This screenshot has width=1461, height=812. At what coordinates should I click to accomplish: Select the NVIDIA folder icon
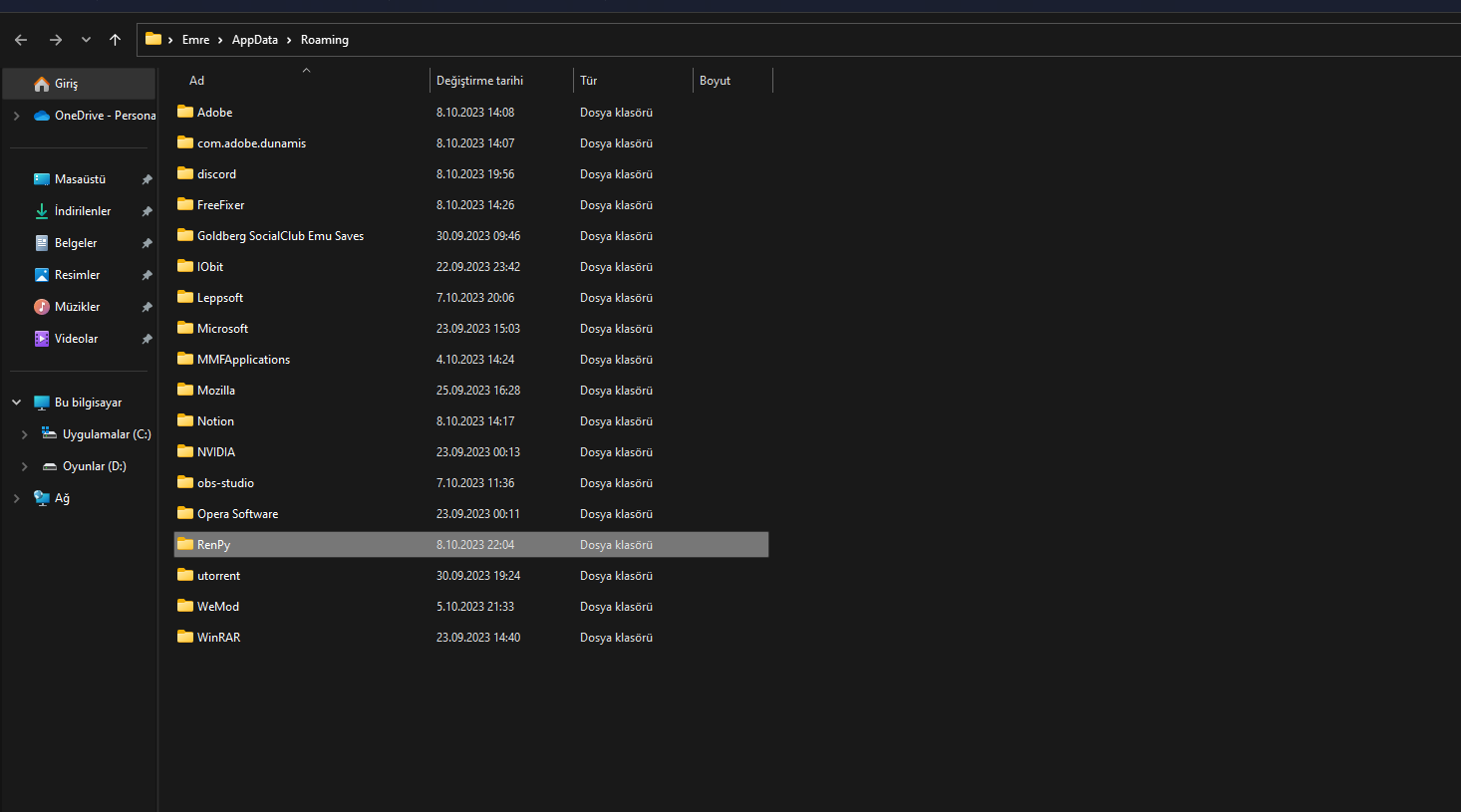click(185, 451)
